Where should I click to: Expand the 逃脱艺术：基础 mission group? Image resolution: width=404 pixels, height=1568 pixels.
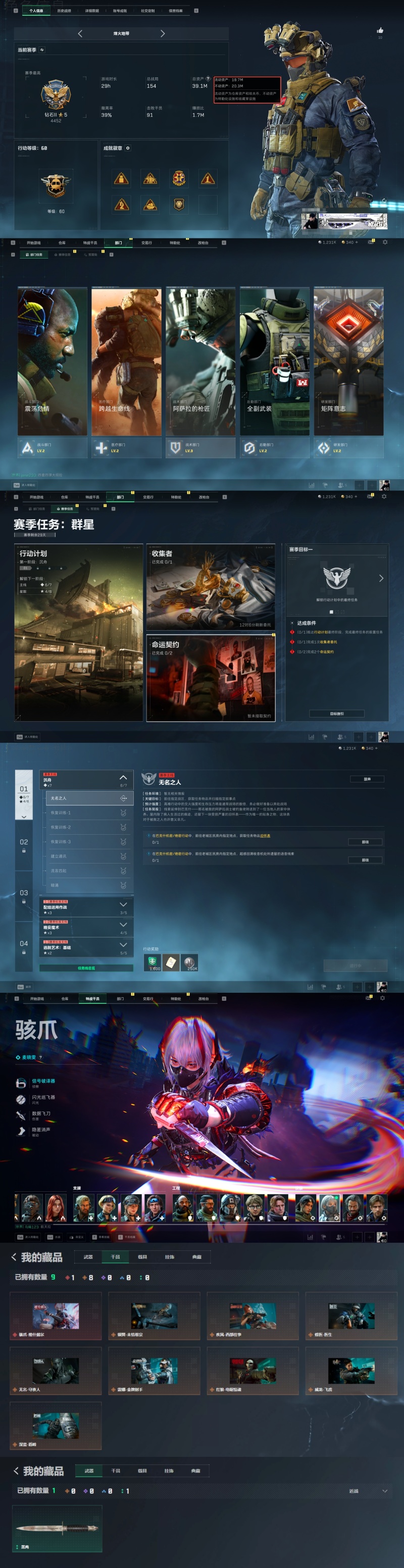(123, 945)
